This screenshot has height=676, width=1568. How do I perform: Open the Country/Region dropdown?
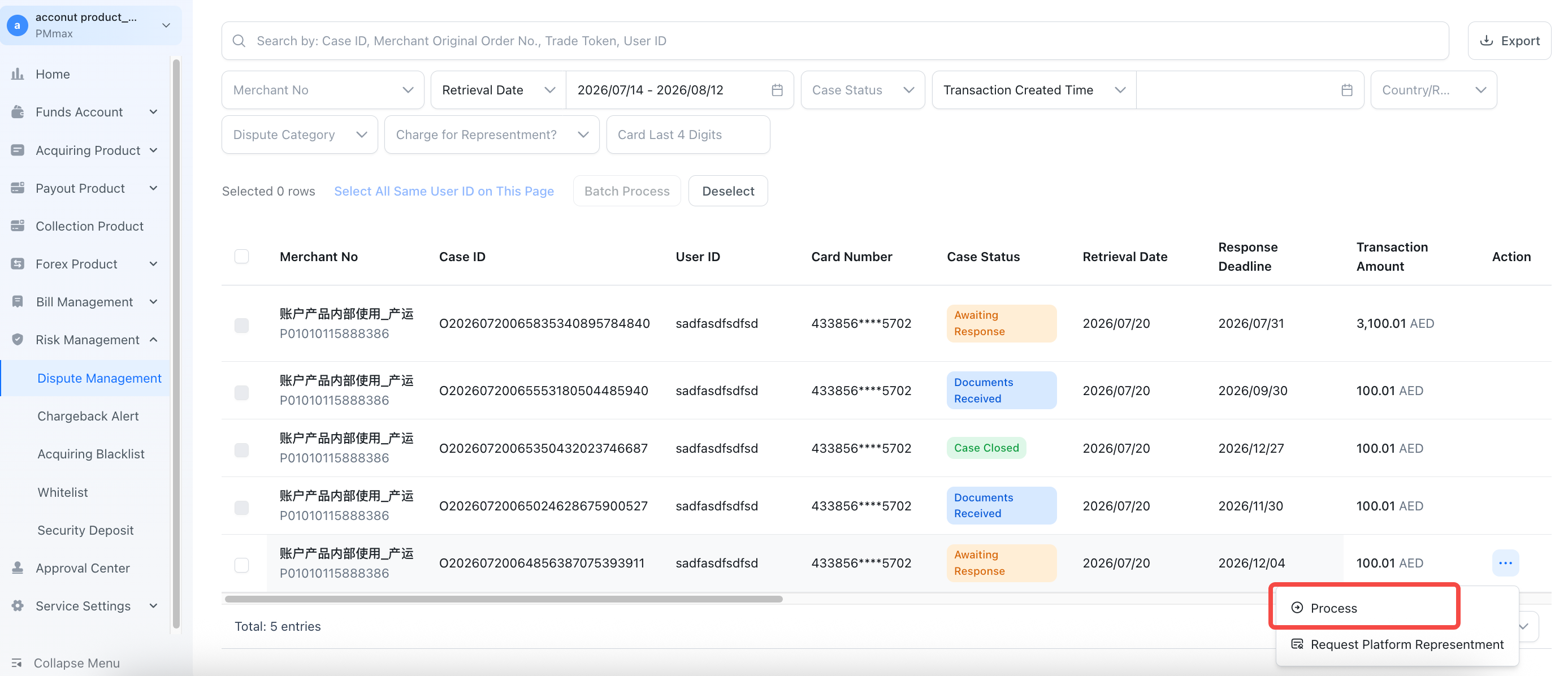click(1433, 90)
